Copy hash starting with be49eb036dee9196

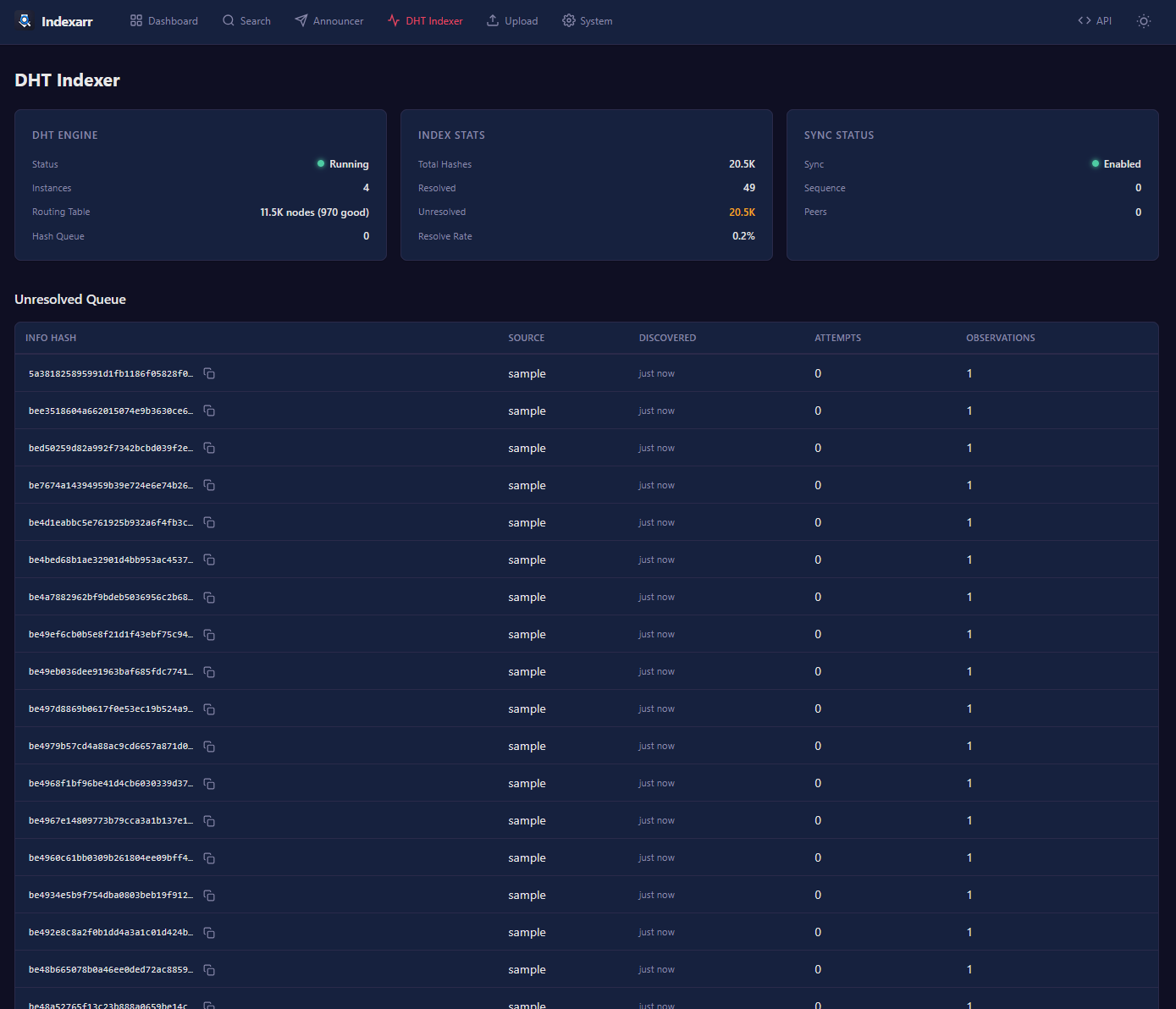coord(209,672)
